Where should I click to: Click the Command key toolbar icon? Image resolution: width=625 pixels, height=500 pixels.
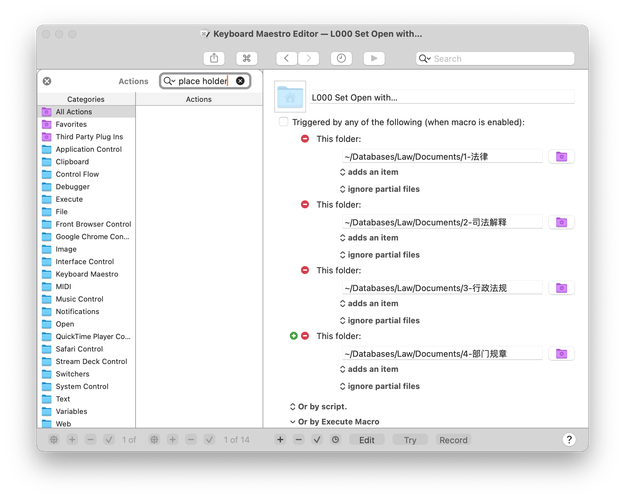246,58
